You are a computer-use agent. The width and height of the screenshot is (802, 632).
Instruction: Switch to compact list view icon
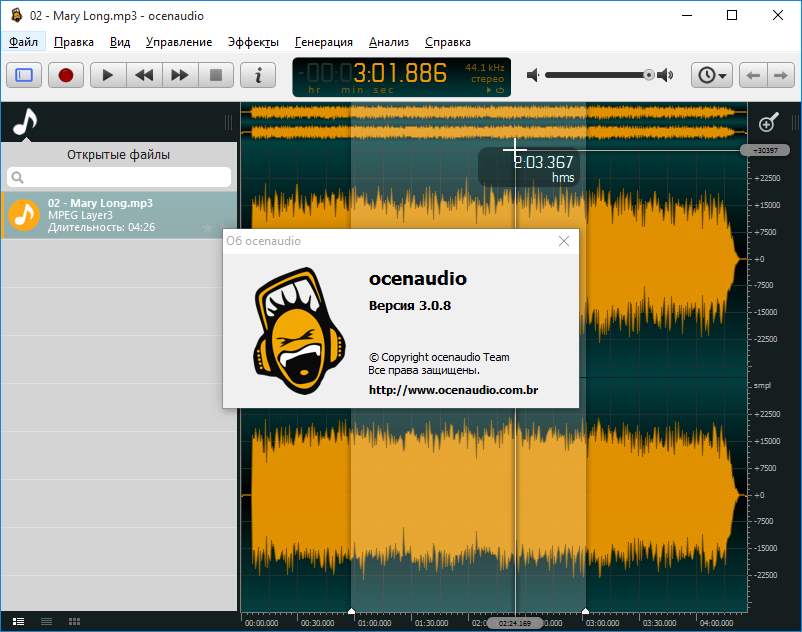tap(47, 621)
